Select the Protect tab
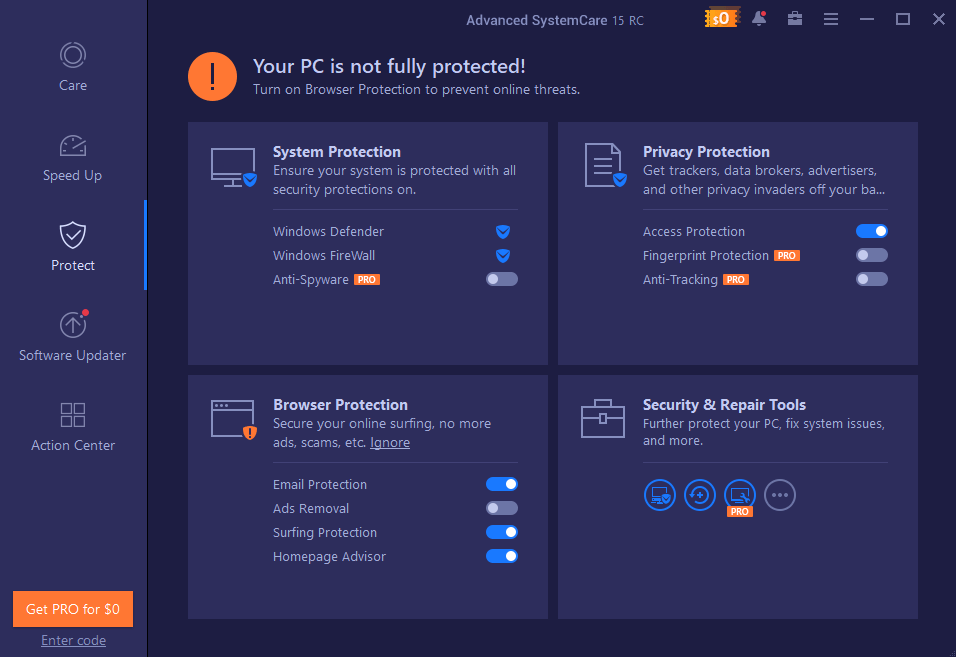Screen dimensions: 956x657 (73, 247)
